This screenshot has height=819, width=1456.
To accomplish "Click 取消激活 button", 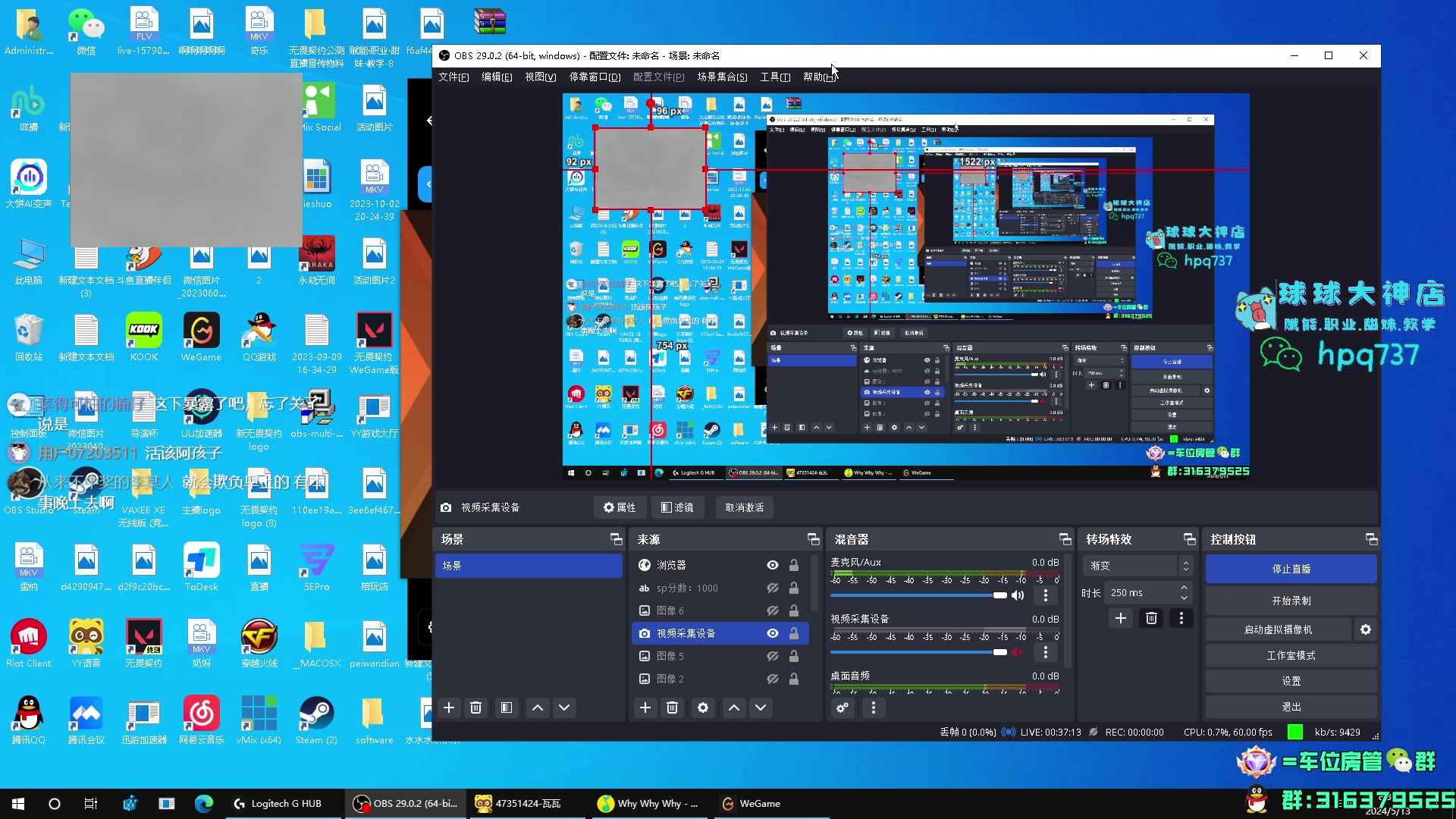I will [745, 507].
